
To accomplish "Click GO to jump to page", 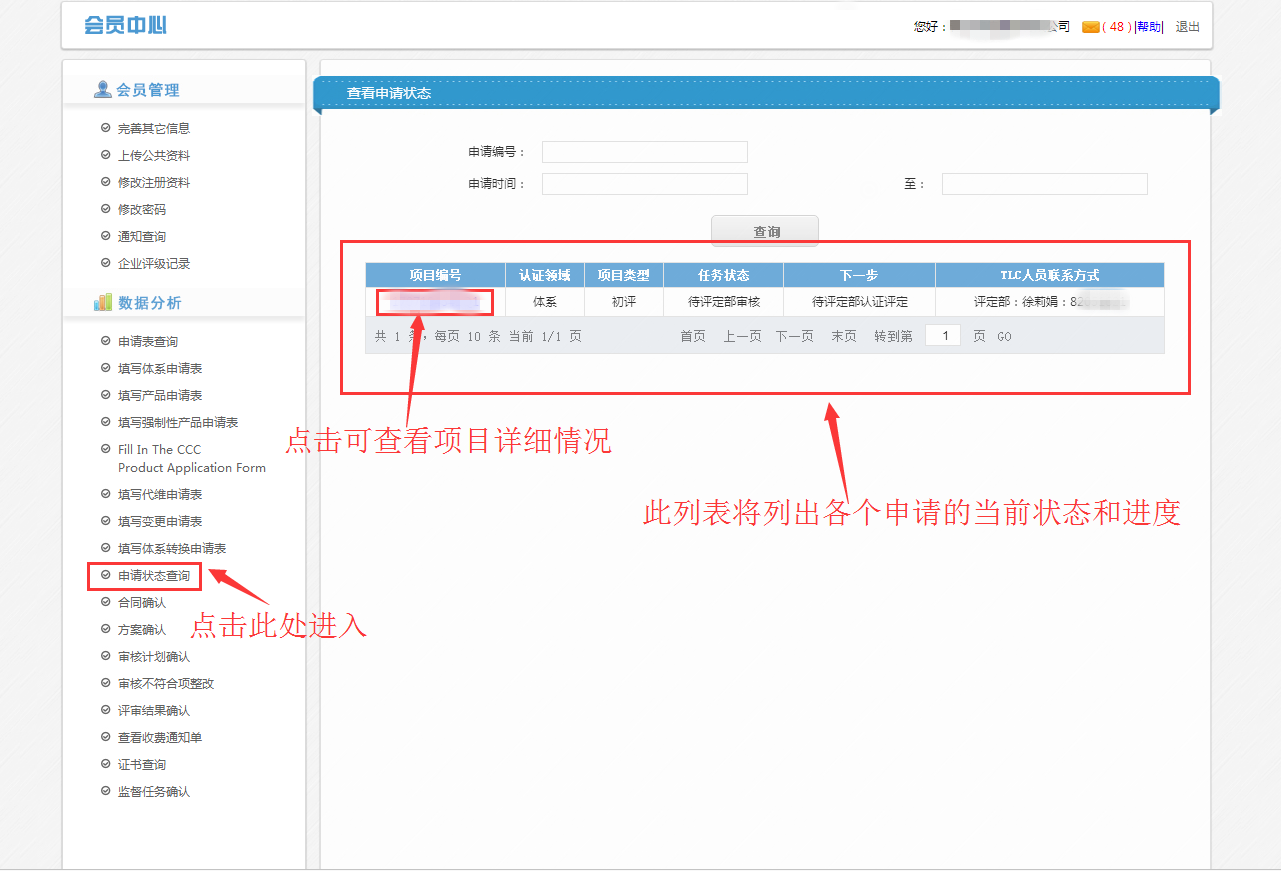I will point(1004,337).
